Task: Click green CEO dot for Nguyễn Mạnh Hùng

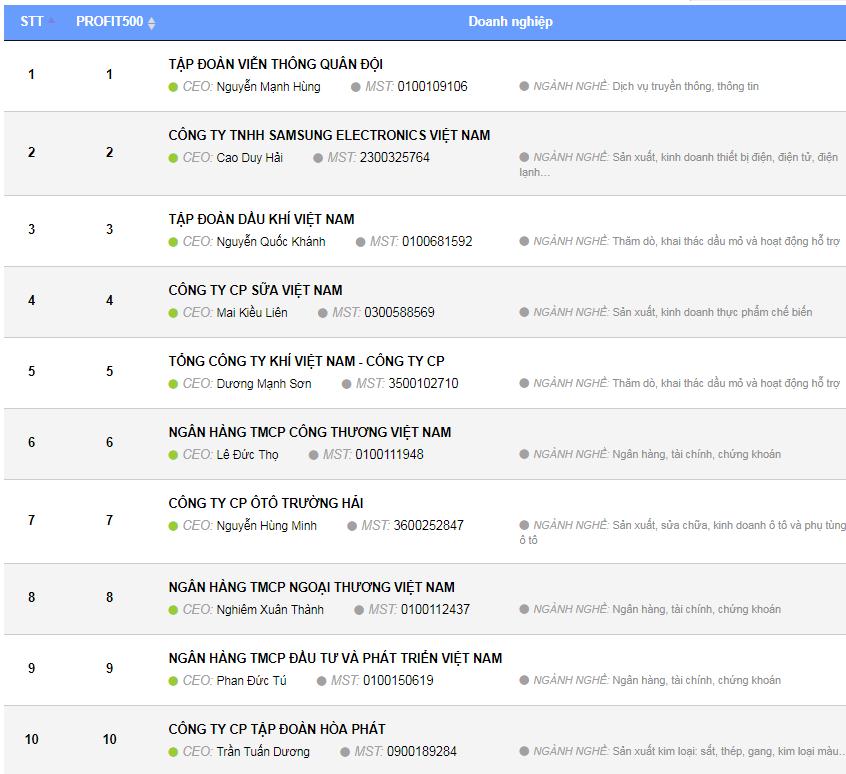Action: tap(173, 87)
